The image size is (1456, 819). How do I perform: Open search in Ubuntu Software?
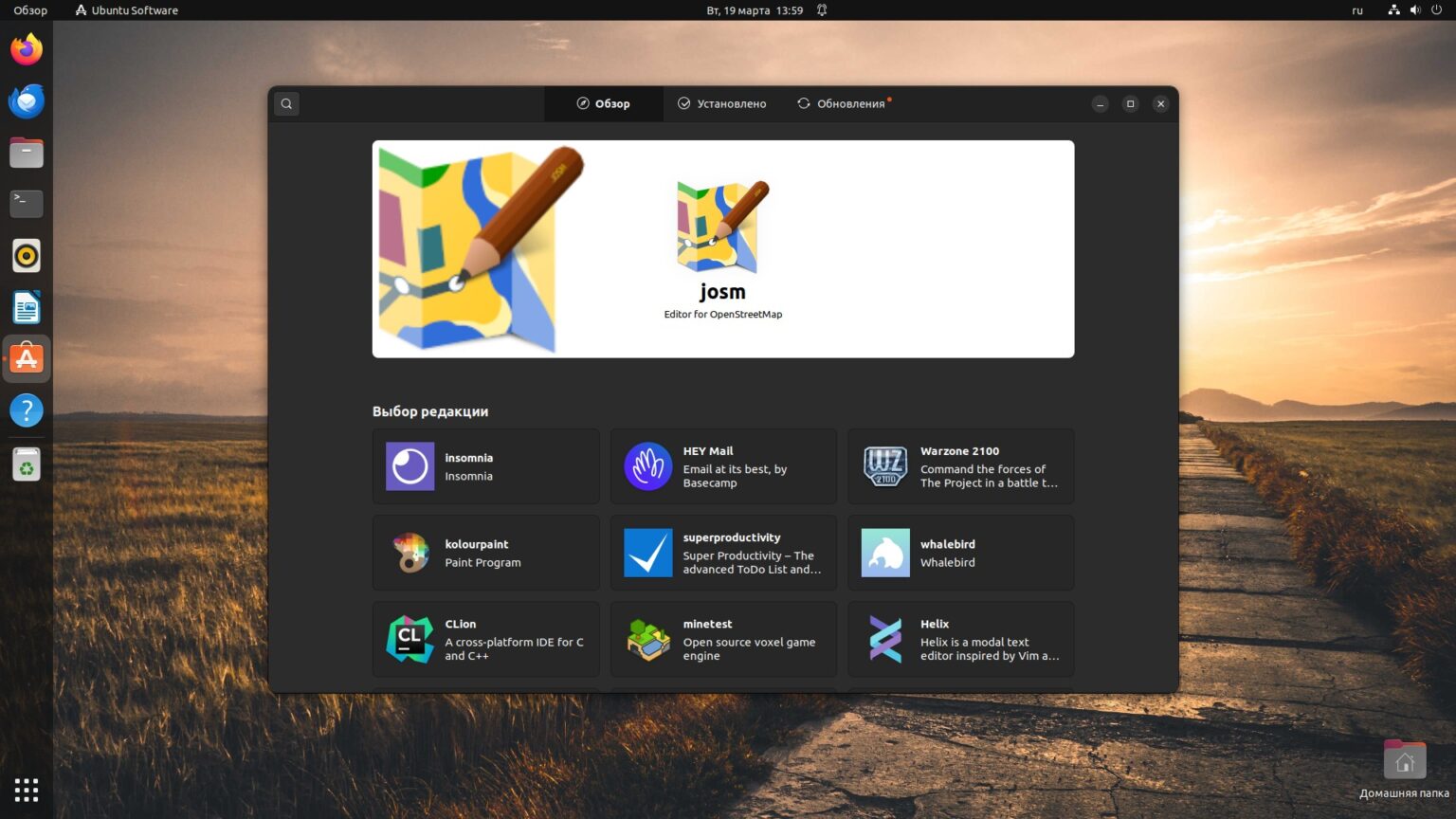[x=286, y=103]
